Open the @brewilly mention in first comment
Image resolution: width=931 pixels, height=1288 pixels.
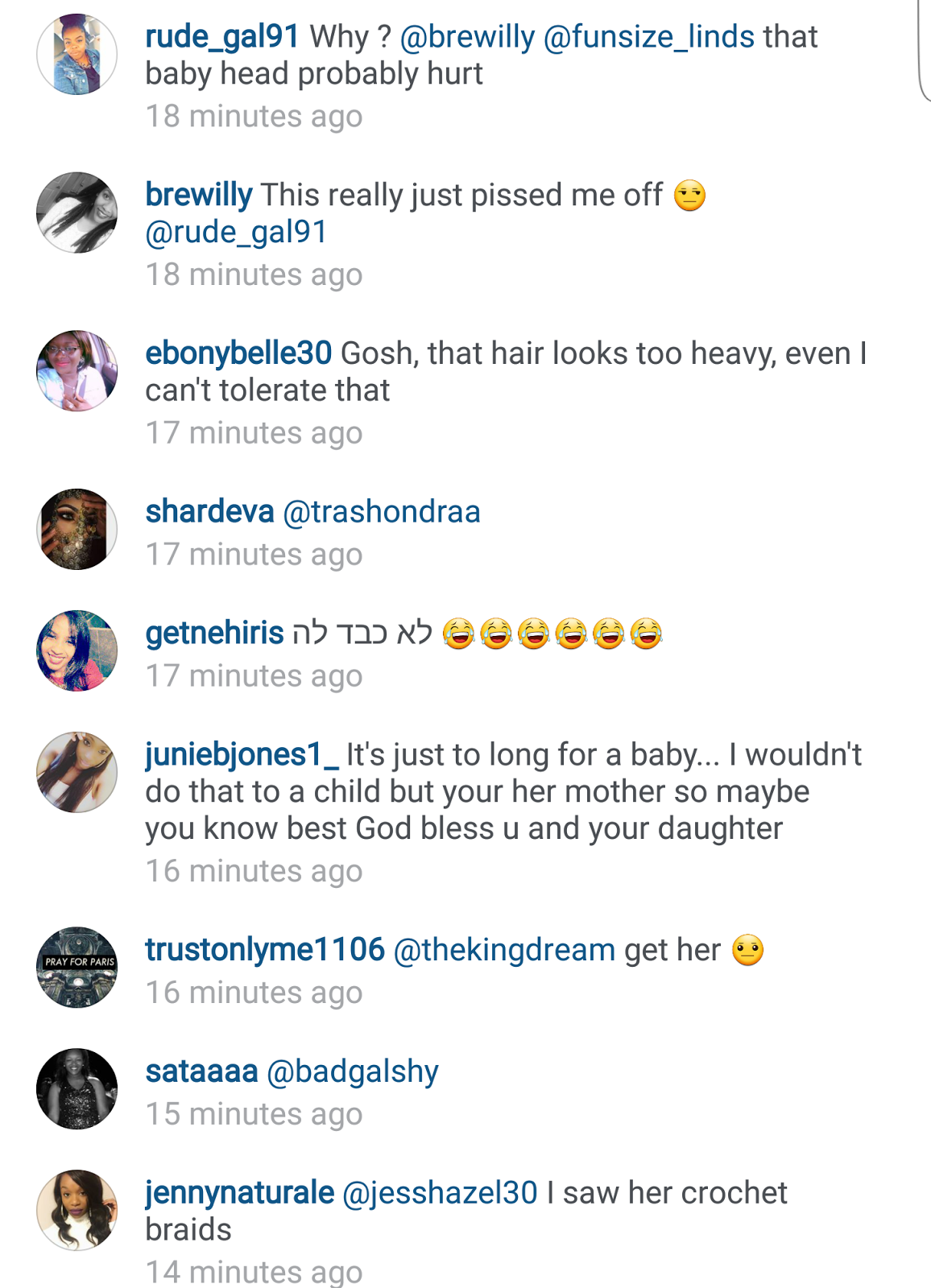pos(467,37)
